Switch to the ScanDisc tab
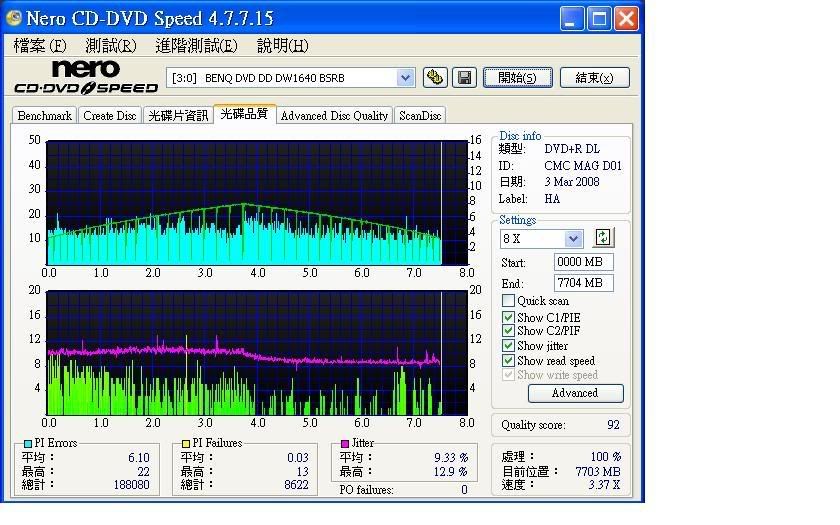This screenshot has height=525, width=840. (420, 115)
